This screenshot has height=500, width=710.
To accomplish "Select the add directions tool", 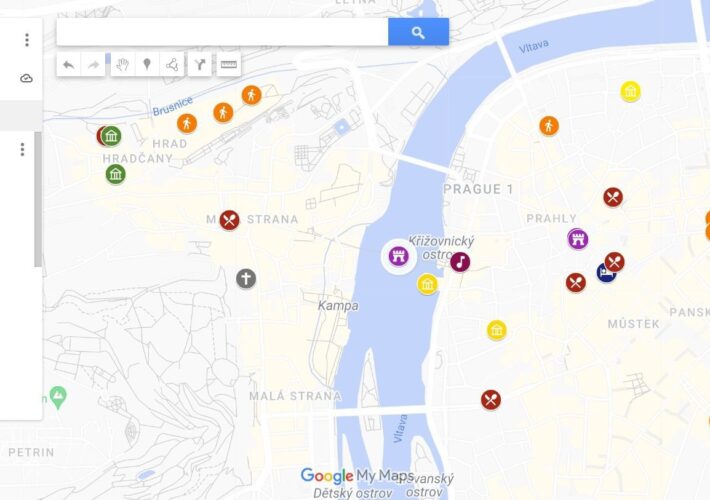I will (x=200, y=65).
